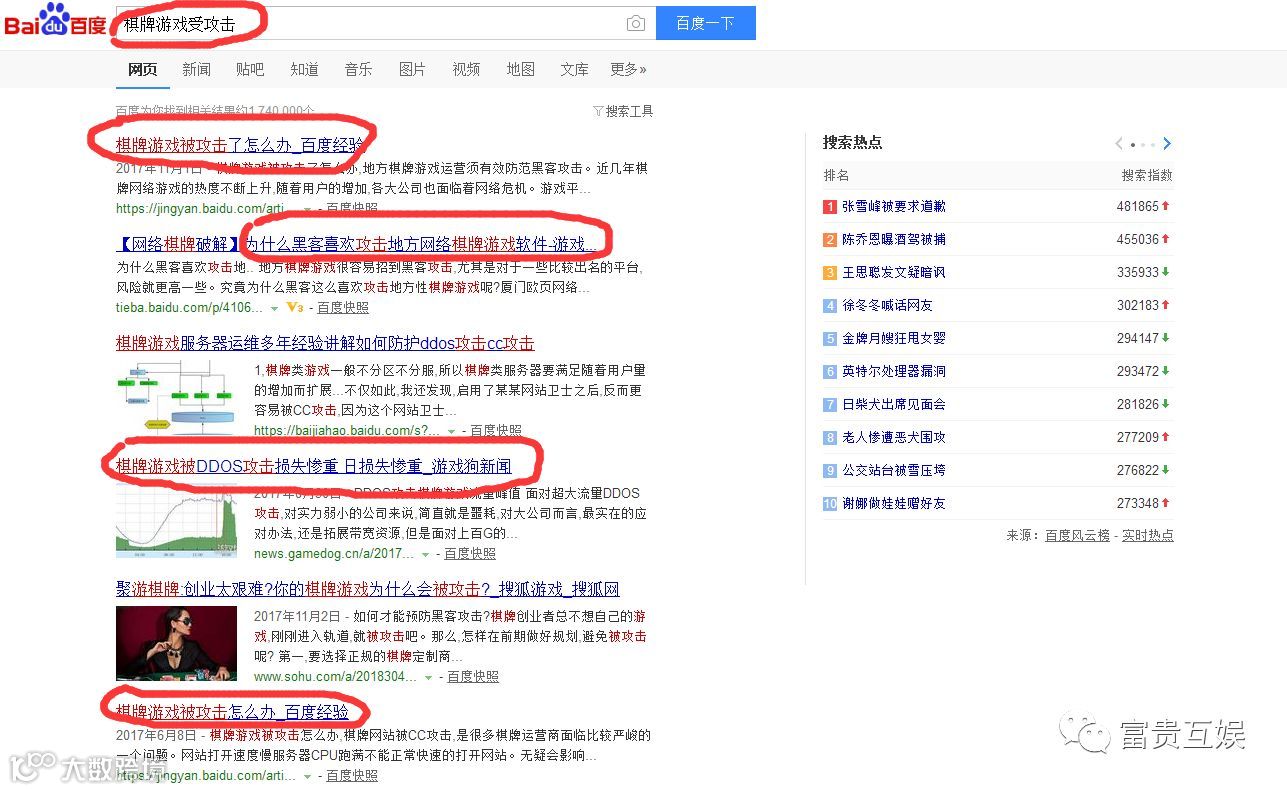The width and height of the screenshot is (1287, 791).
Task: Go to previous 搜索热点 page chevron
Action: (1119, 144)
